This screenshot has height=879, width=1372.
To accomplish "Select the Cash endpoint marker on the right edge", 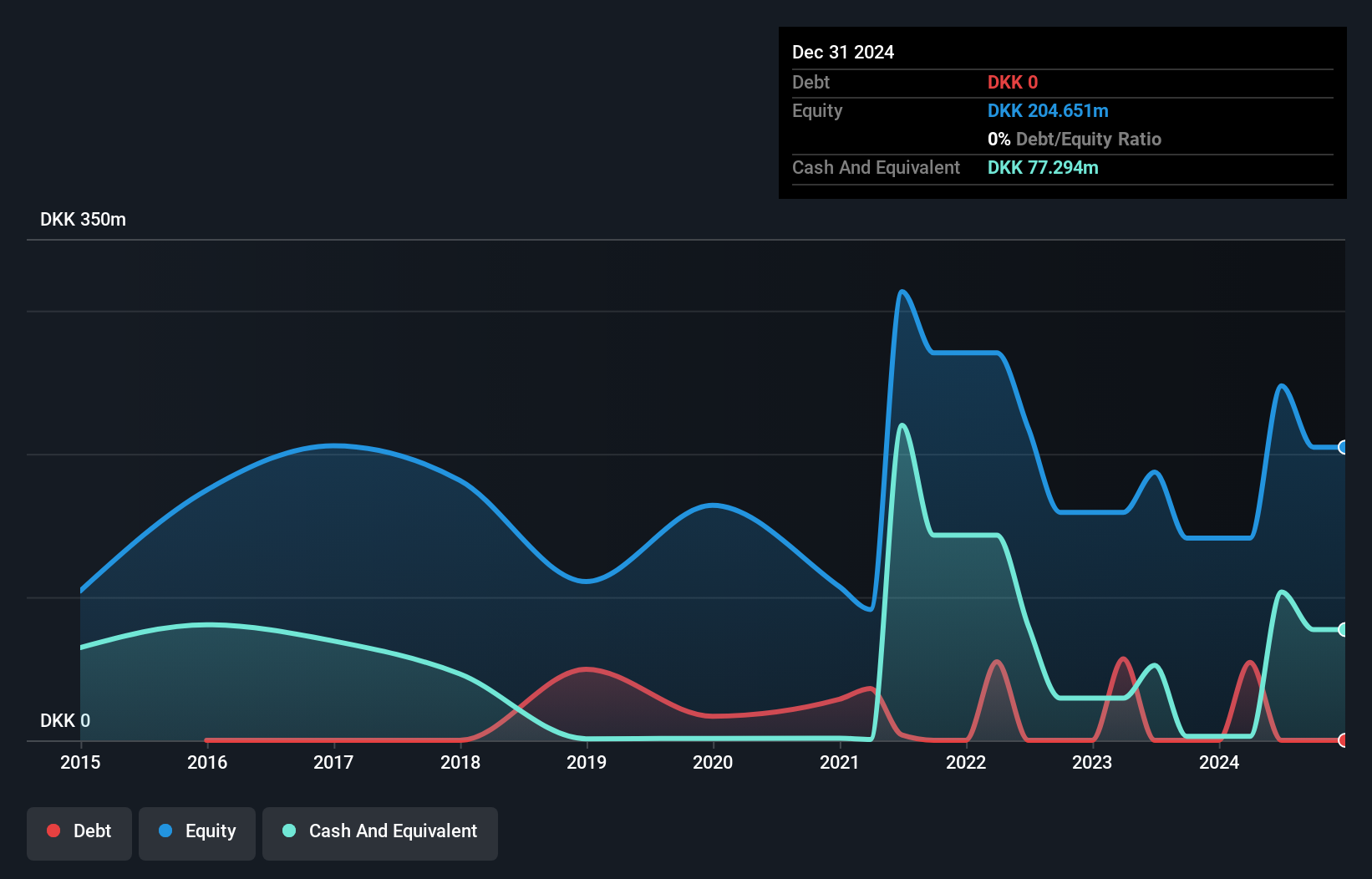I will pos(1342,628).
